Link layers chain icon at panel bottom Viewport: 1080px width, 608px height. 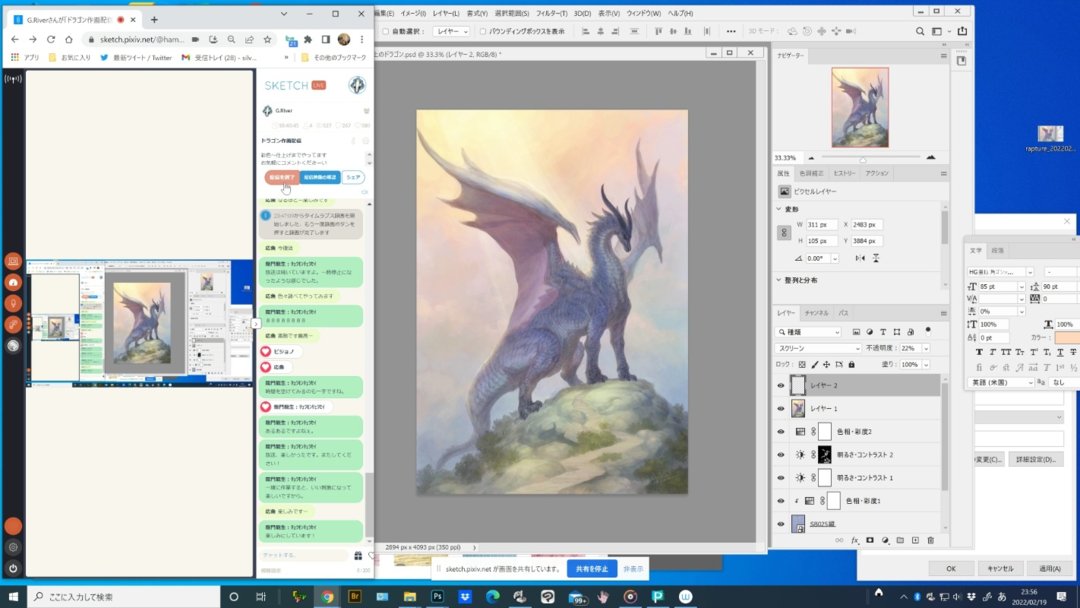839,541
